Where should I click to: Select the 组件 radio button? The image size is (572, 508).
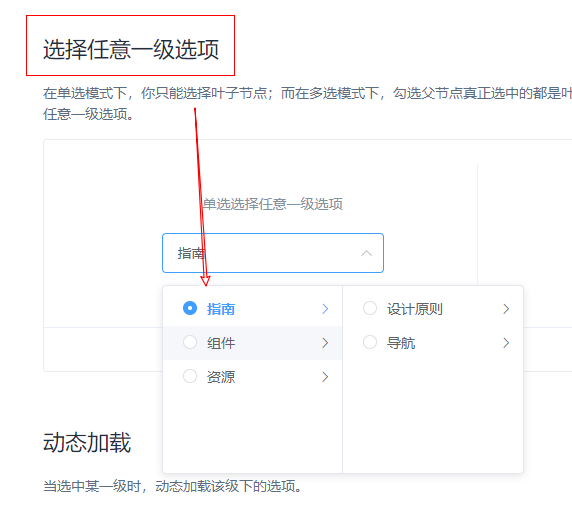pyautogui.click(x=190, y=342)
